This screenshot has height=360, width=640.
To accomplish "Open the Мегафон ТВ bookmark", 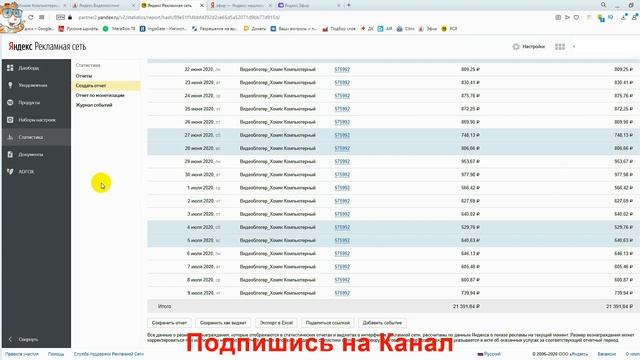I will (119, 29).
